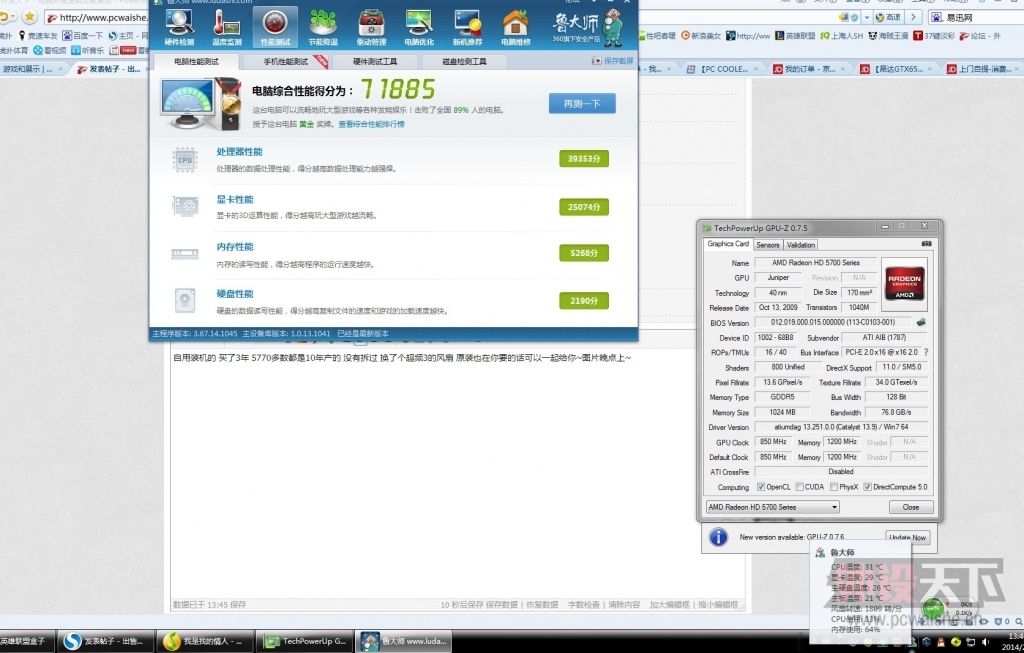Viewport: 1024px width, 653px height.
Task: Open 电脑维修 PC repair house icon
Action: pyautogui.click(x=515, y=27)
